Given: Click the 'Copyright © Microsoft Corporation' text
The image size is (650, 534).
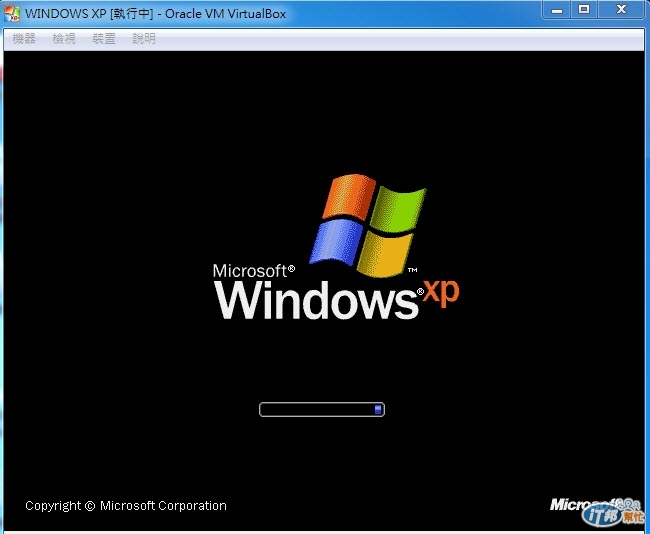Looking at the screenshot, I should (x=126, y=506).
